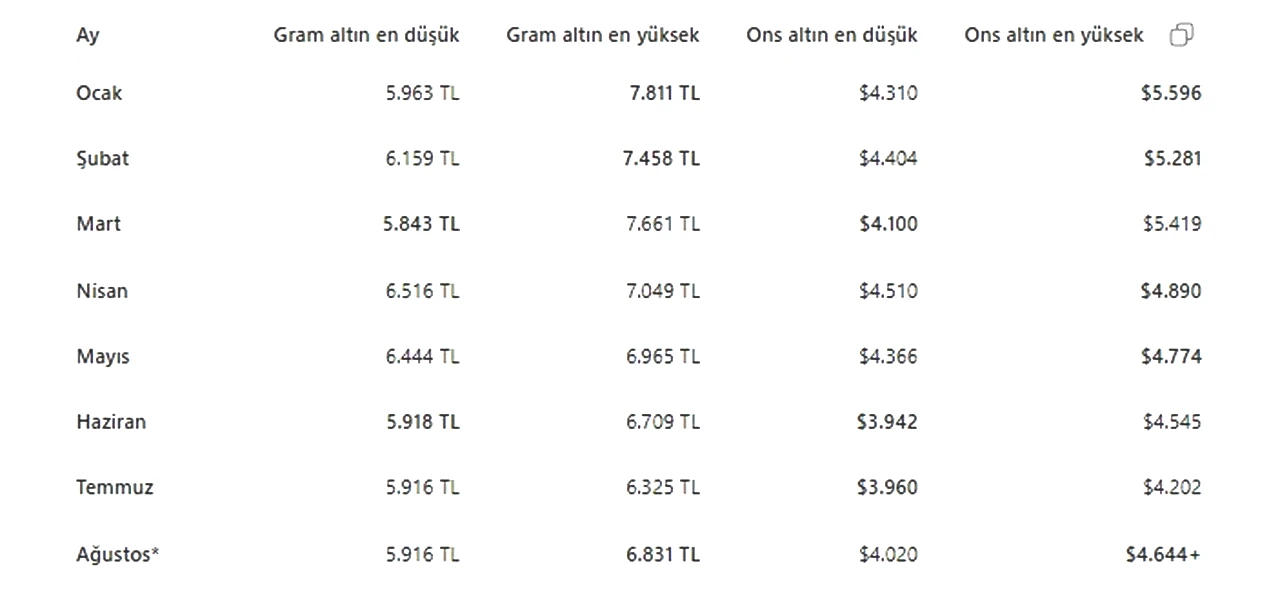Click Ons altın en düşük header
Image resolution: width=1280 pixels, height=605 pixels.
832,35
